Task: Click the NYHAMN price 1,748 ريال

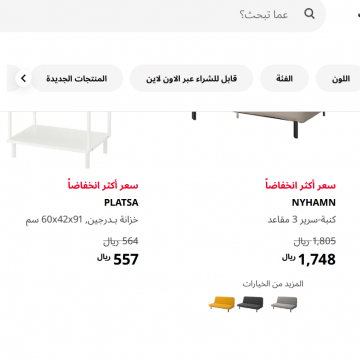Action: (309, 259)
